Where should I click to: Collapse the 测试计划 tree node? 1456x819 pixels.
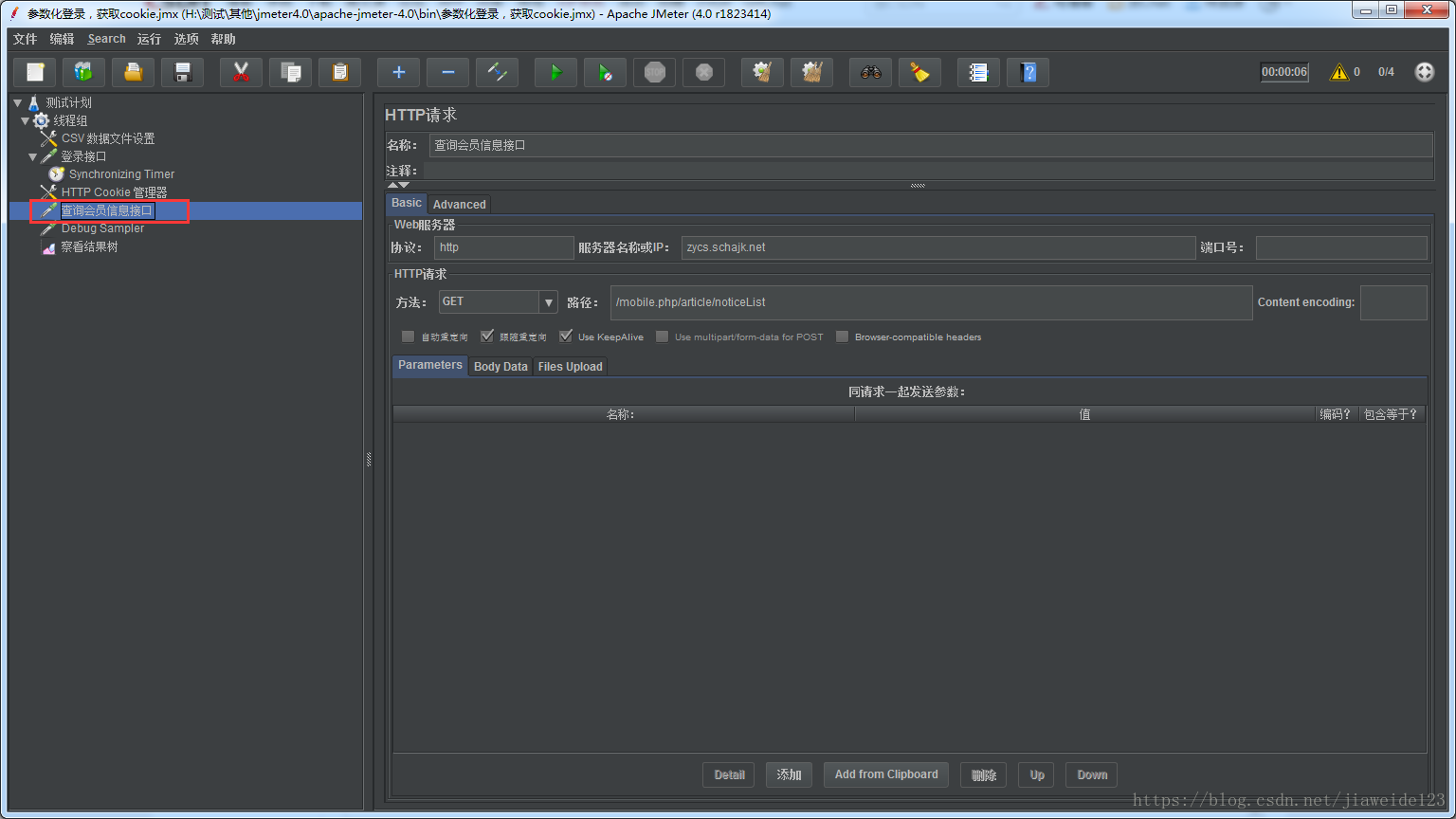click(x=17, y=102)
